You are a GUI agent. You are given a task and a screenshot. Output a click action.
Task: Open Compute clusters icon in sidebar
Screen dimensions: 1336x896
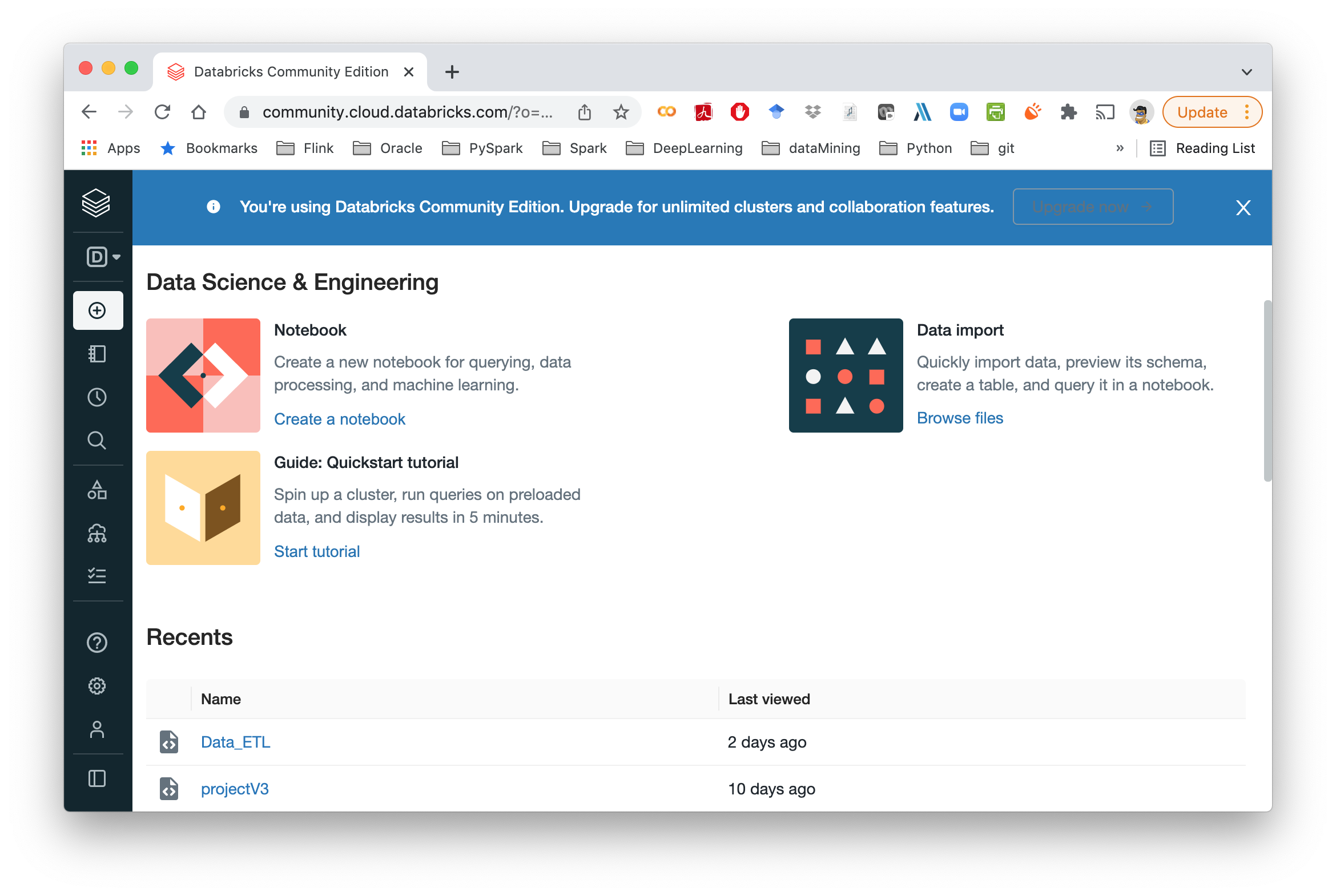coord(97,533)
